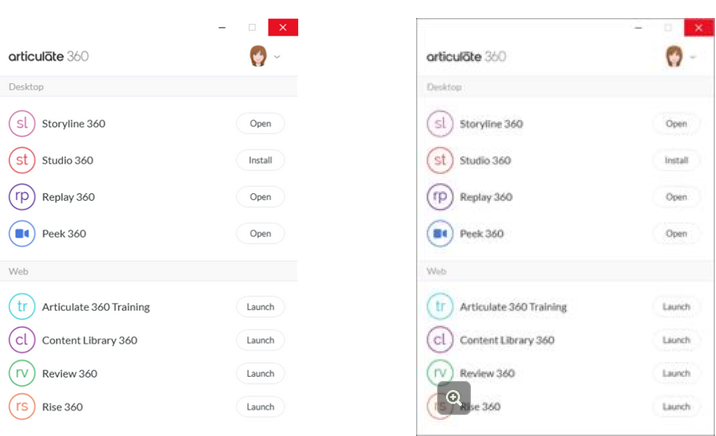Select Content Library 360 text in right window
This screenshot has width=716, height=436.
[x=507, y=340]
